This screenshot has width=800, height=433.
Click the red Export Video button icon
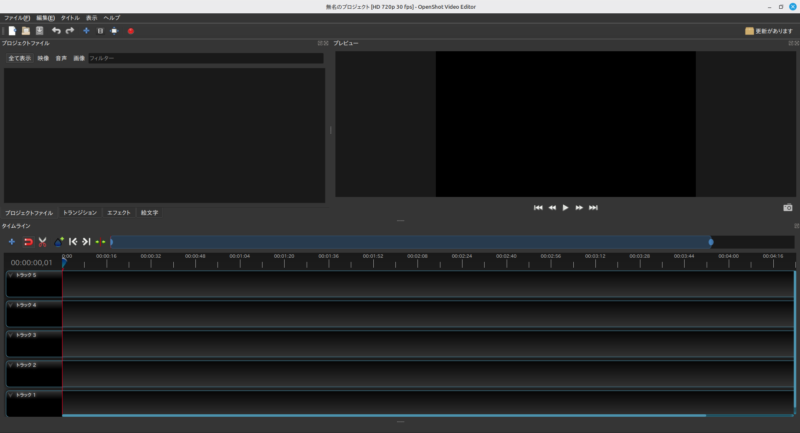tap(130, 31)
